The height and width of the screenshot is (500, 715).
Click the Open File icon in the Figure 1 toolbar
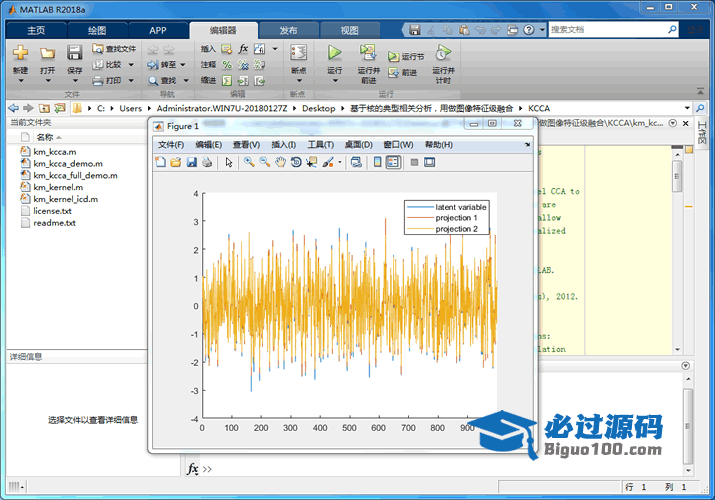pos(176,162)
